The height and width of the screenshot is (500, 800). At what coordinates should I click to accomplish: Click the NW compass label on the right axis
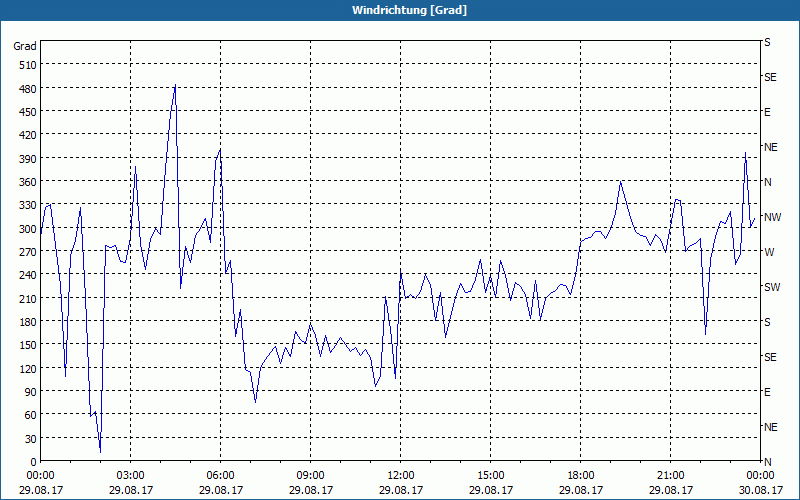point(772,217)
